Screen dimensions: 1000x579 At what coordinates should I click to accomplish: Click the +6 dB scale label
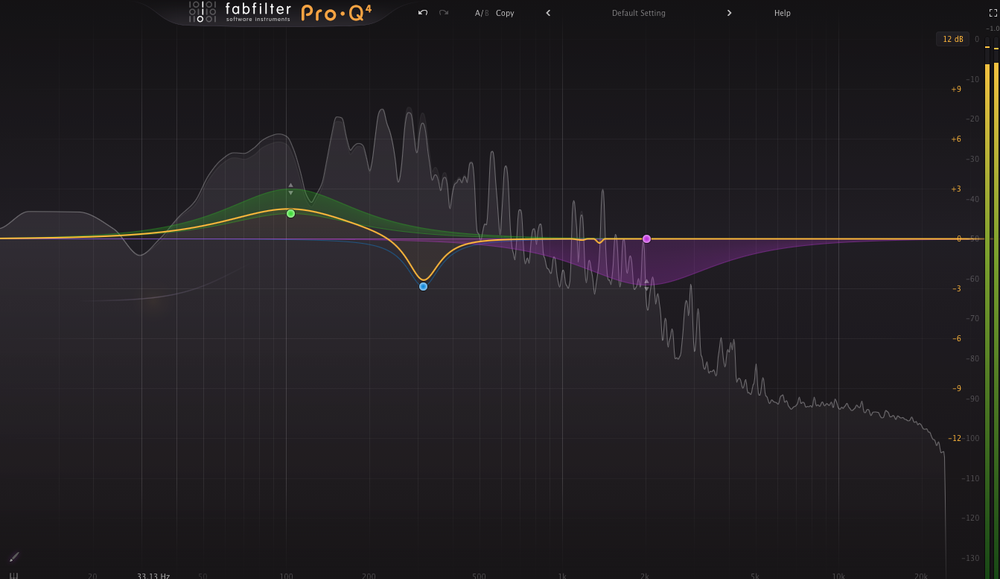[x=956, y=139]
